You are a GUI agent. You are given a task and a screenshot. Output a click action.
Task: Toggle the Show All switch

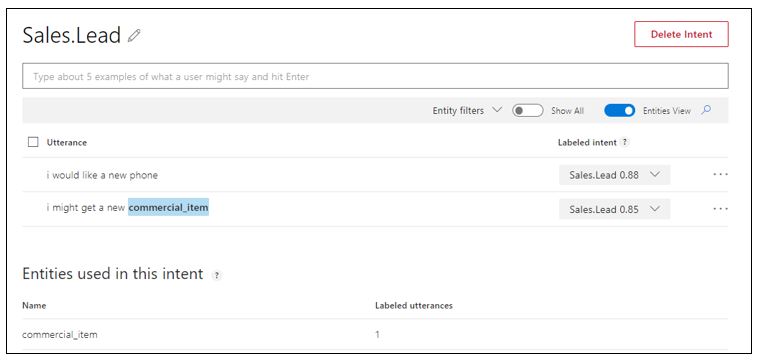pyautogui.click(x=528, y=110)
